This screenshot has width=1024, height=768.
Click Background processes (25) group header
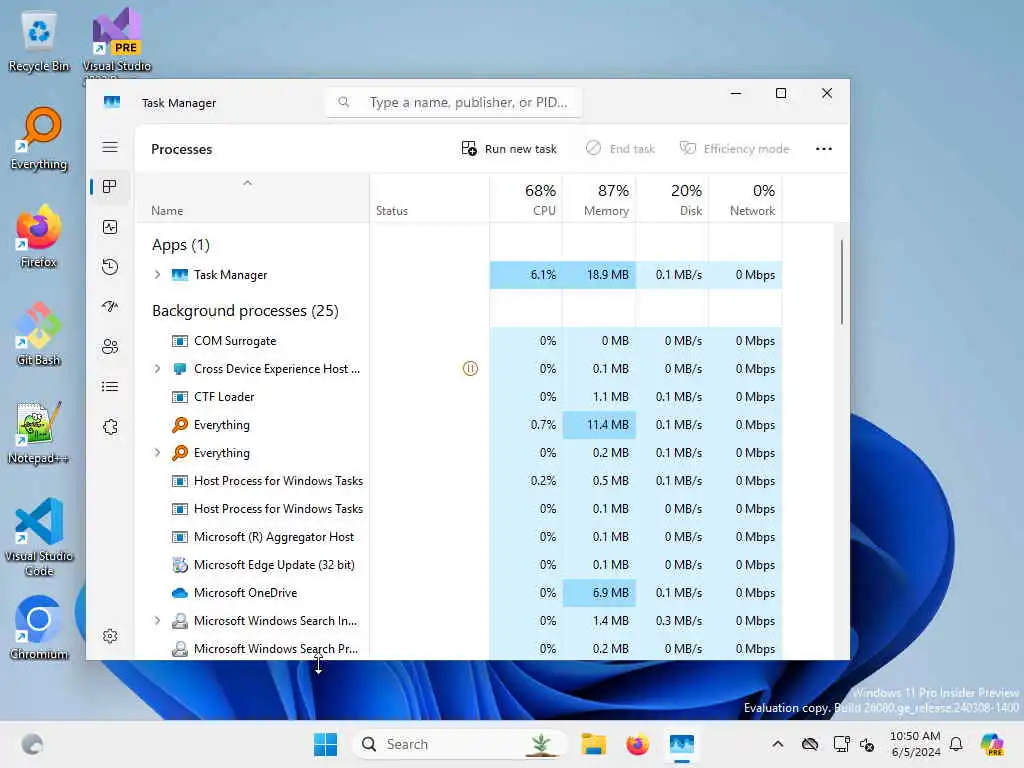click(246, 311)
